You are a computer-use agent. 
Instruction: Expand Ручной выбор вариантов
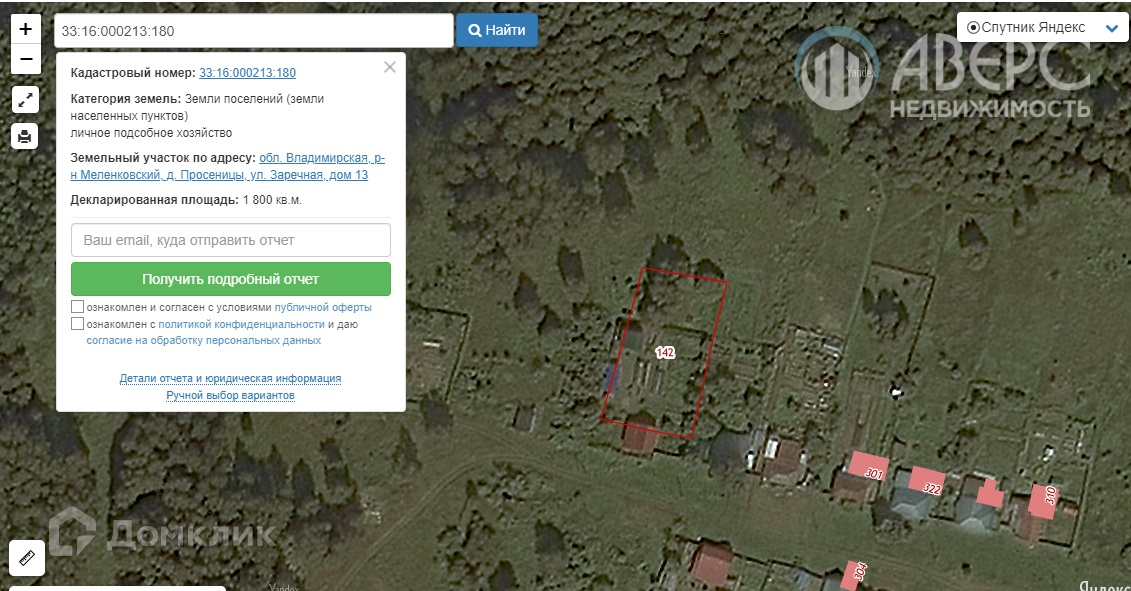click(230, 395)
